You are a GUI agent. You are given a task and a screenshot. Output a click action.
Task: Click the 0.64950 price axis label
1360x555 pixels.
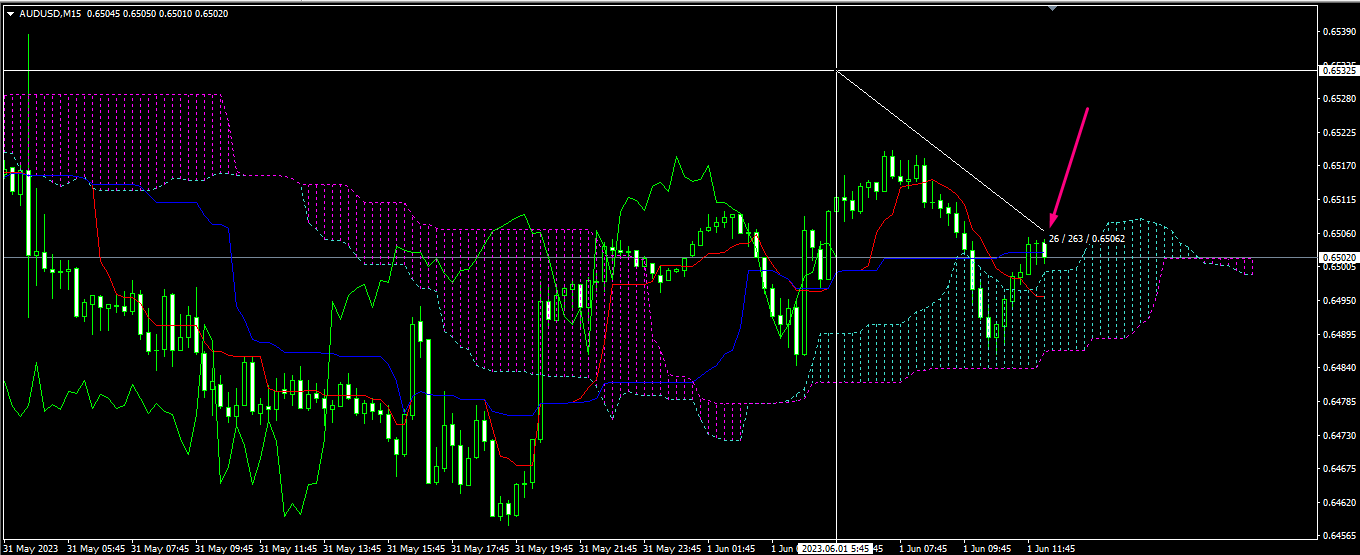(x=1339, y=301)
